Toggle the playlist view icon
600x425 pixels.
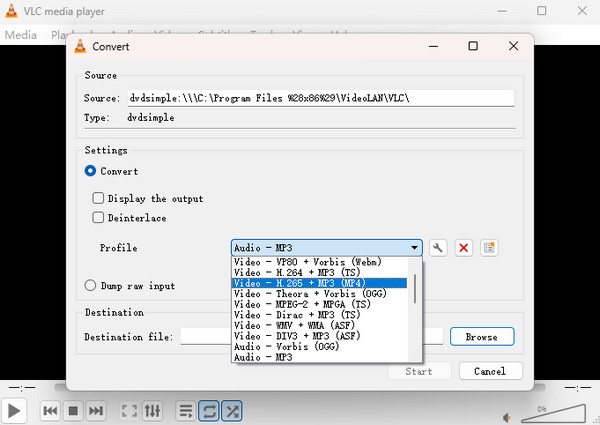point(186,411)
